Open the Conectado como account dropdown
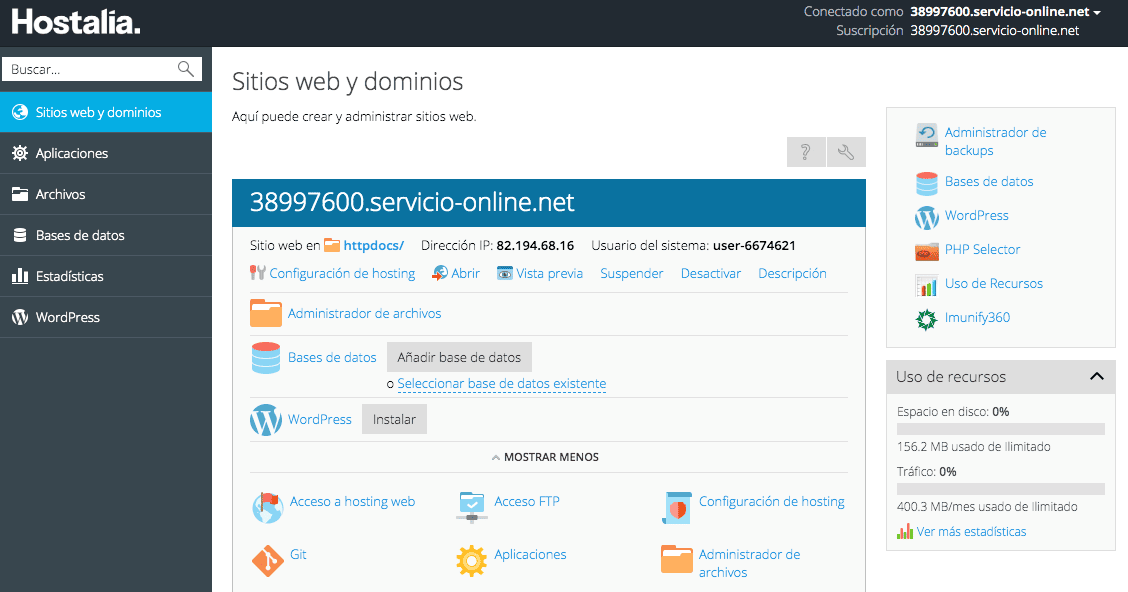This screenshot has height=592, width=1128. [1005, 12]
